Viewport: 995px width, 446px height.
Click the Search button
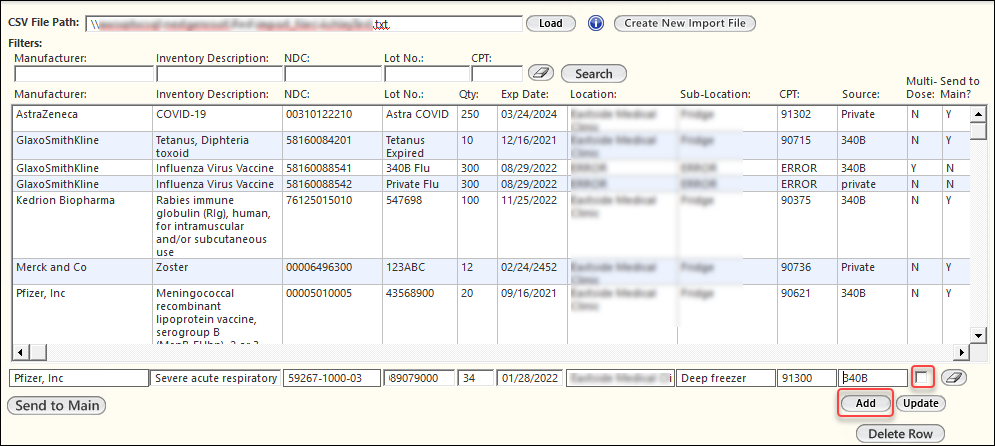(593, 74)
